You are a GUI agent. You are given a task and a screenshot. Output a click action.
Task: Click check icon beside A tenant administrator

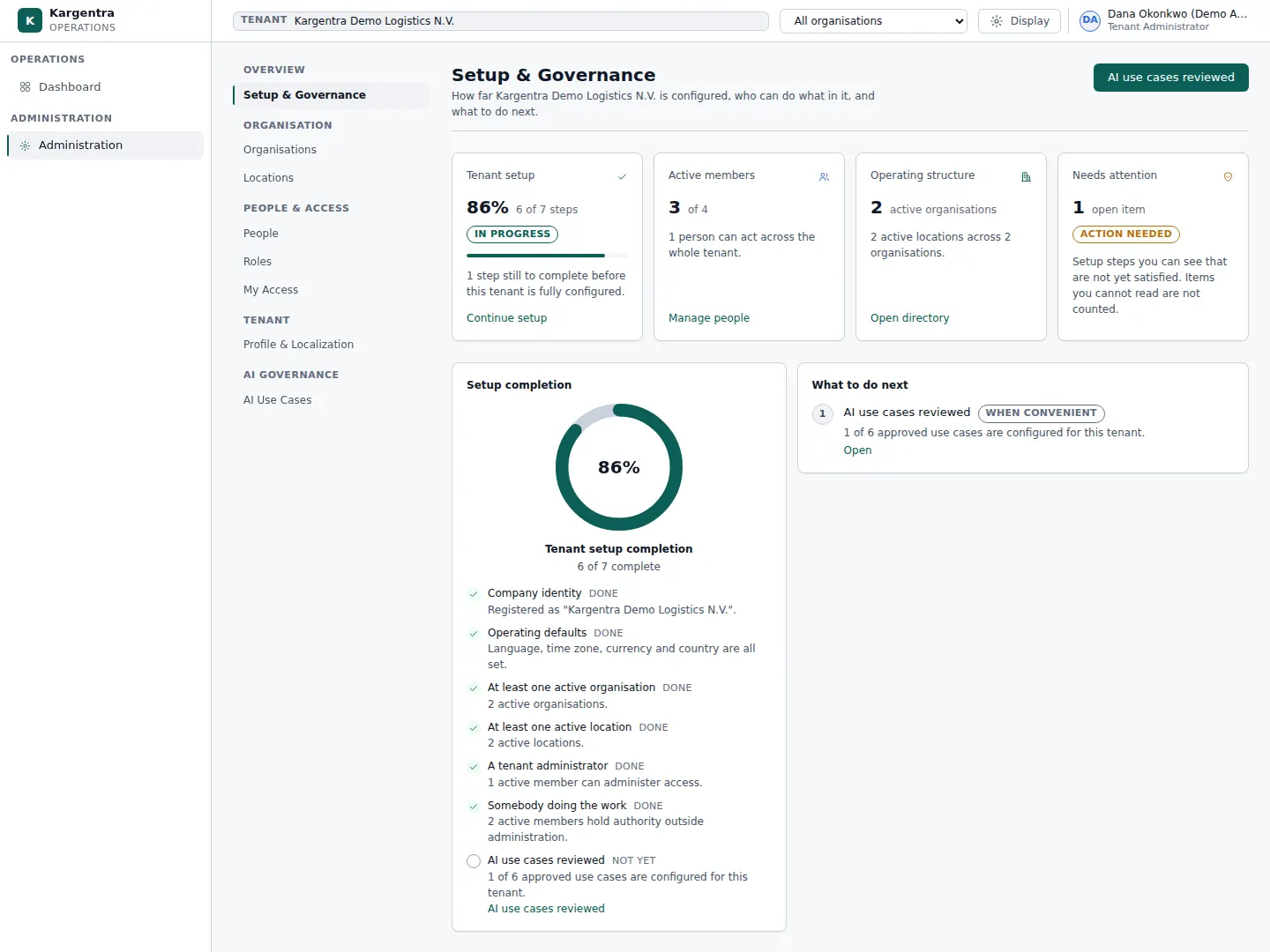click(x=474, y=767)
